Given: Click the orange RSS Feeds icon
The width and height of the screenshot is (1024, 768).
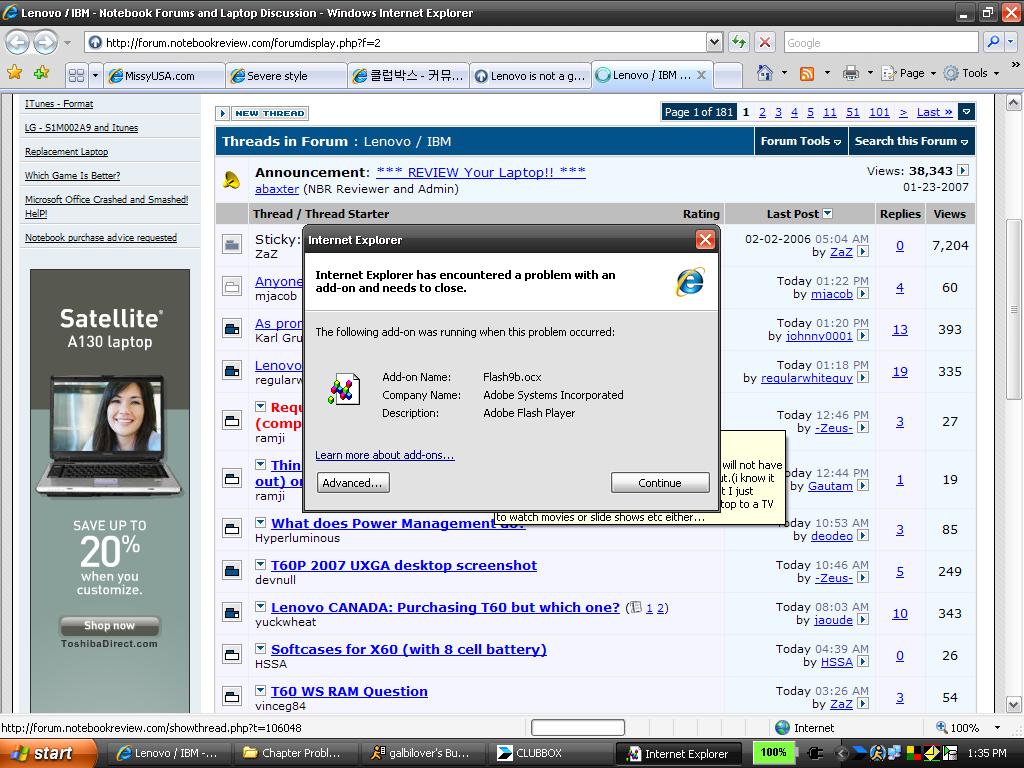Looking at the screenshot, I should [x=807, y=74].
